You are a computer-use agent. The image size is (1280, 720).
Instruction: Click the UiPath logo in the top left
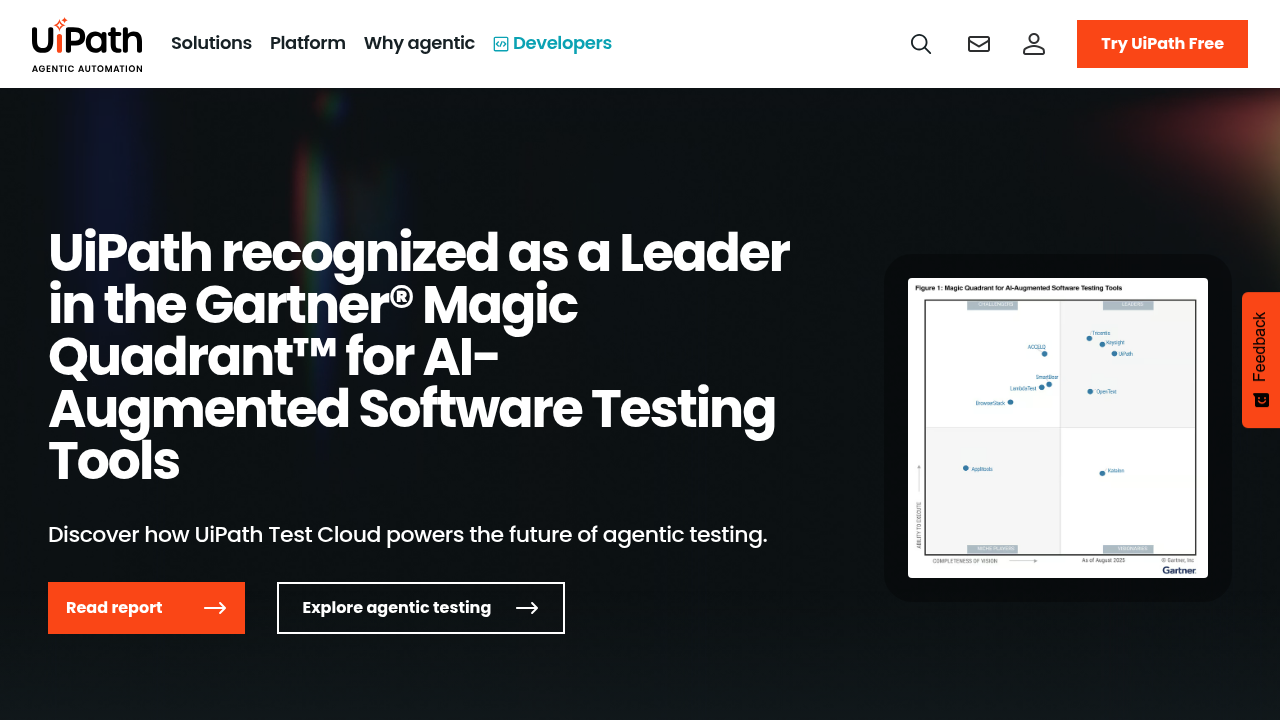point(87,36)
